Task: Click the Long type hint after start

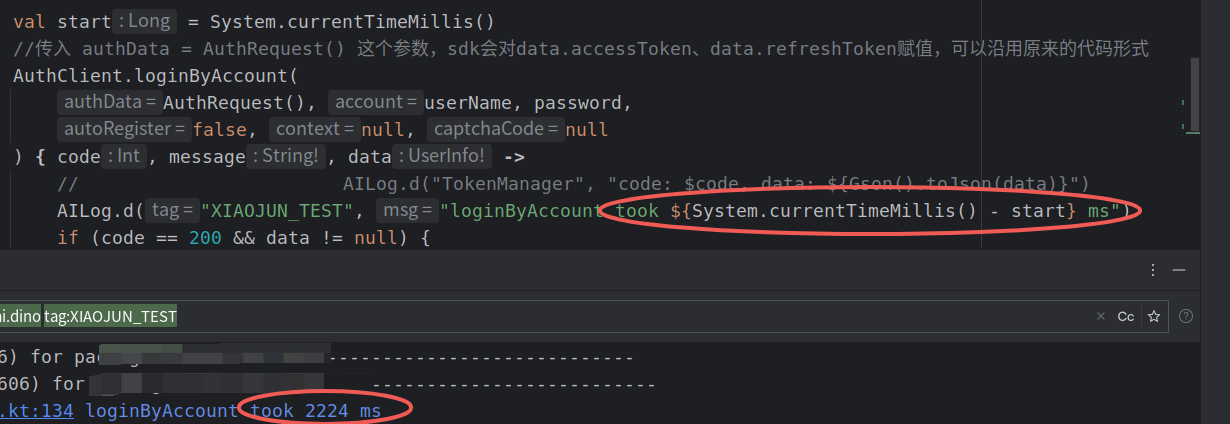Action: click(x=146, y=21)
